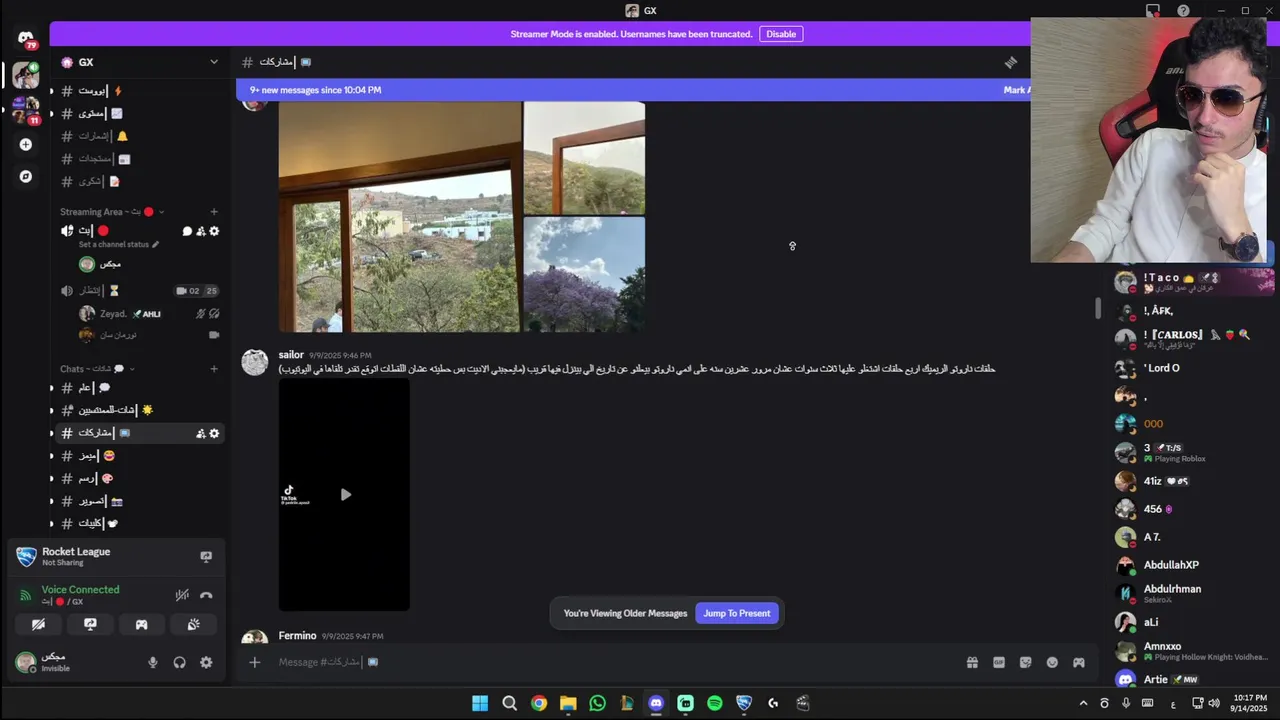Image resolution: width=1280 pixels, height=720 pixels.
Task: Edit settings of selected مشاركات channel
Action: [214, 433]
